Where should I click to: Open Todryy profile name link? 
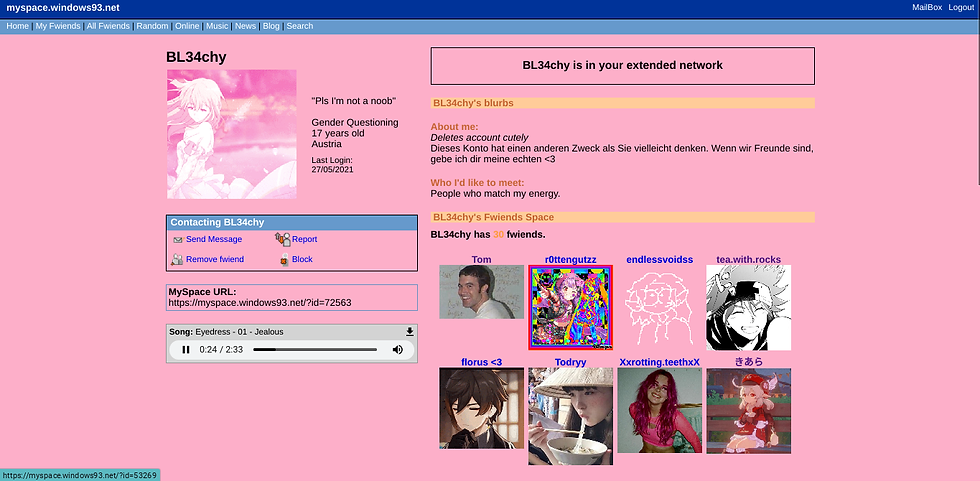point(571,362)
